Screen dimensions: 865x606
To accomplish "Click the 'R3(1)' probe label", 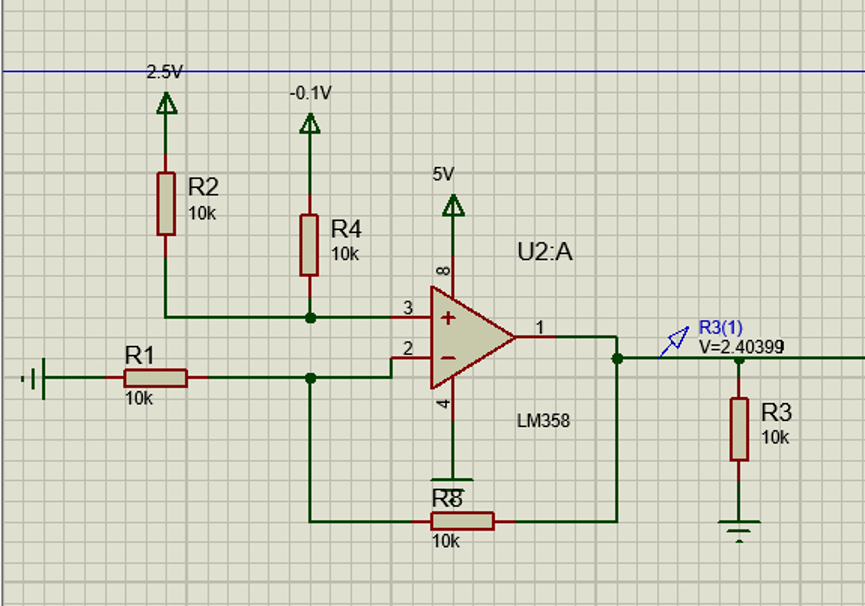I will point(720,328).
